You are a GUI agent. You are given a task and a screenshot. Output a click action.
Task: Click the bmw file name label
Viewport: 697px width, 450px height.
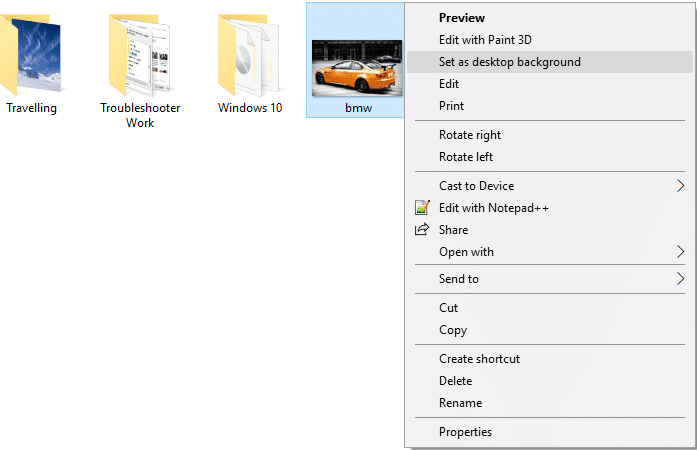pos(358,108)
